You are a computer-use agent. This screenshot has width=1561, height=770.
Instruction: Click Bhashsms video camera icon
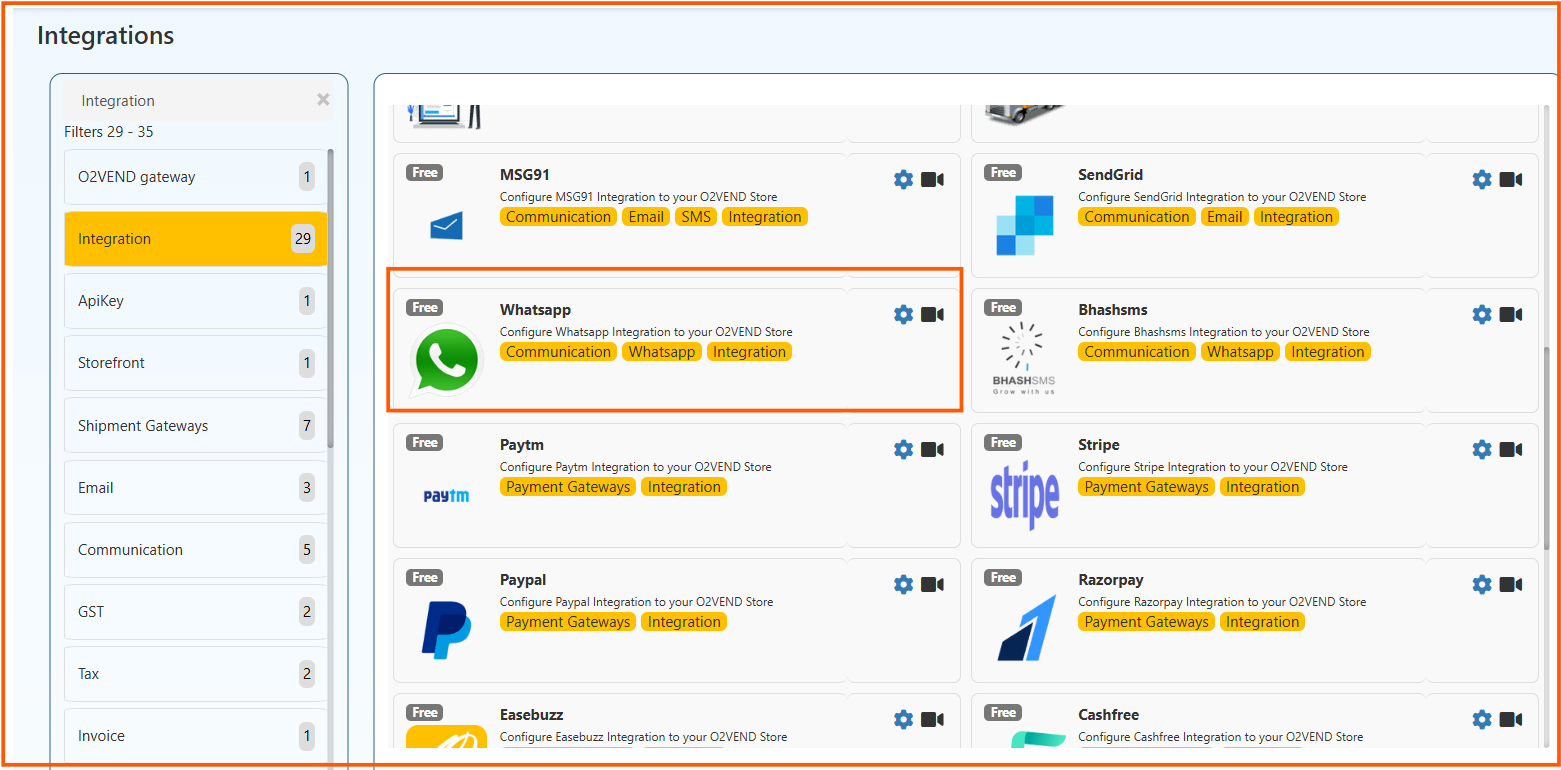[x=1511, y=315]
